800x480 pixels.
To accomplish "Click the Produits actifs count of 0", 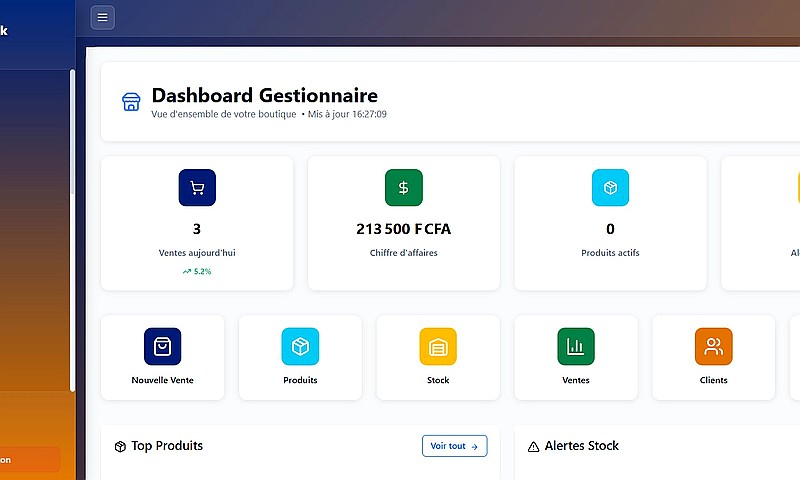I will 610,229.
